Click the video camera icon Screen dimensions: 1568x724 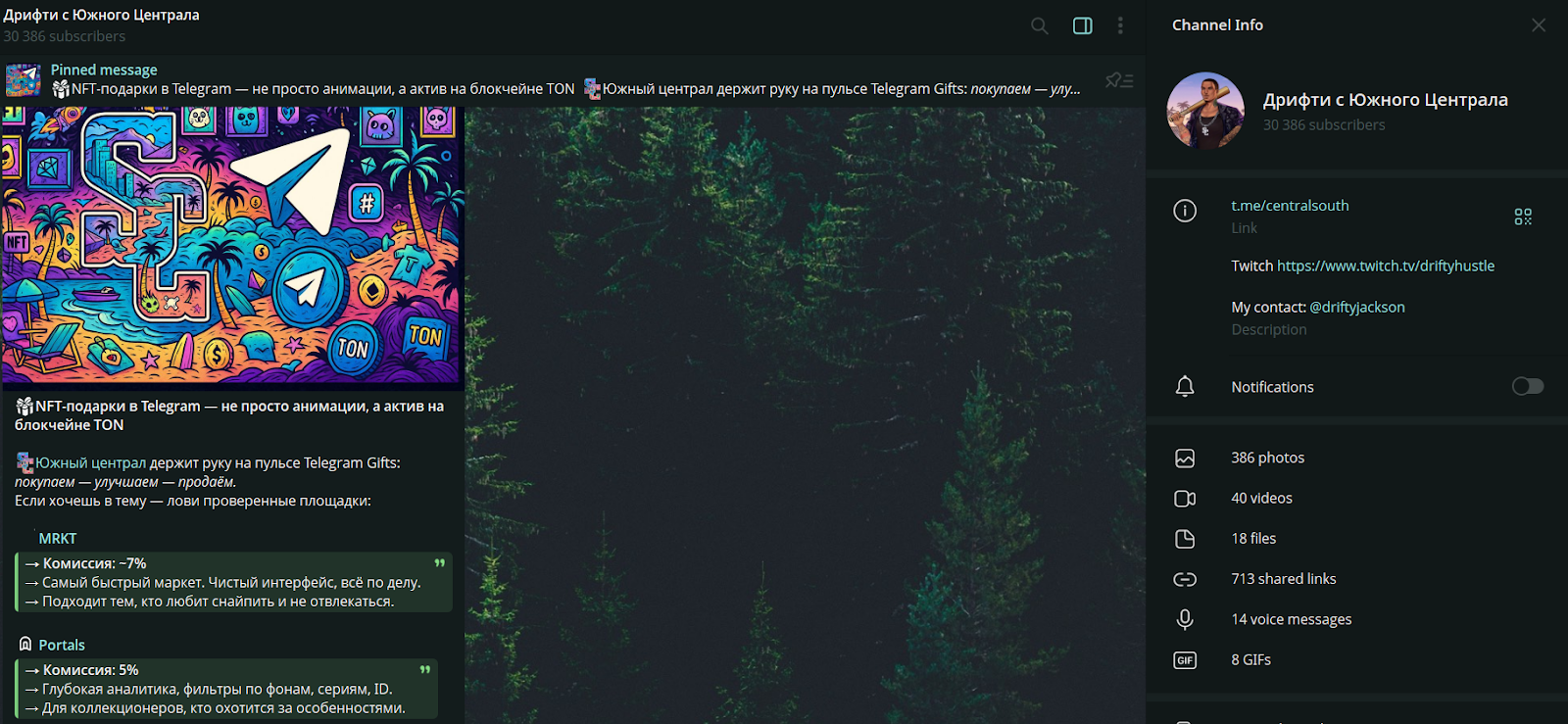(1185, 499)
